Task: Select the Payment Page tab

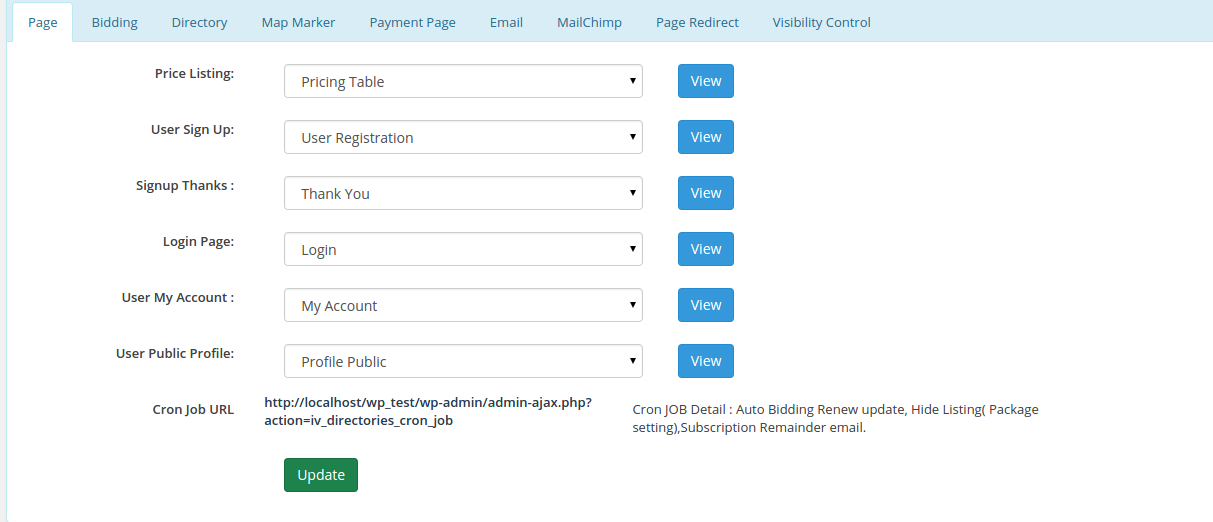Action: click(x=412, y=22)
